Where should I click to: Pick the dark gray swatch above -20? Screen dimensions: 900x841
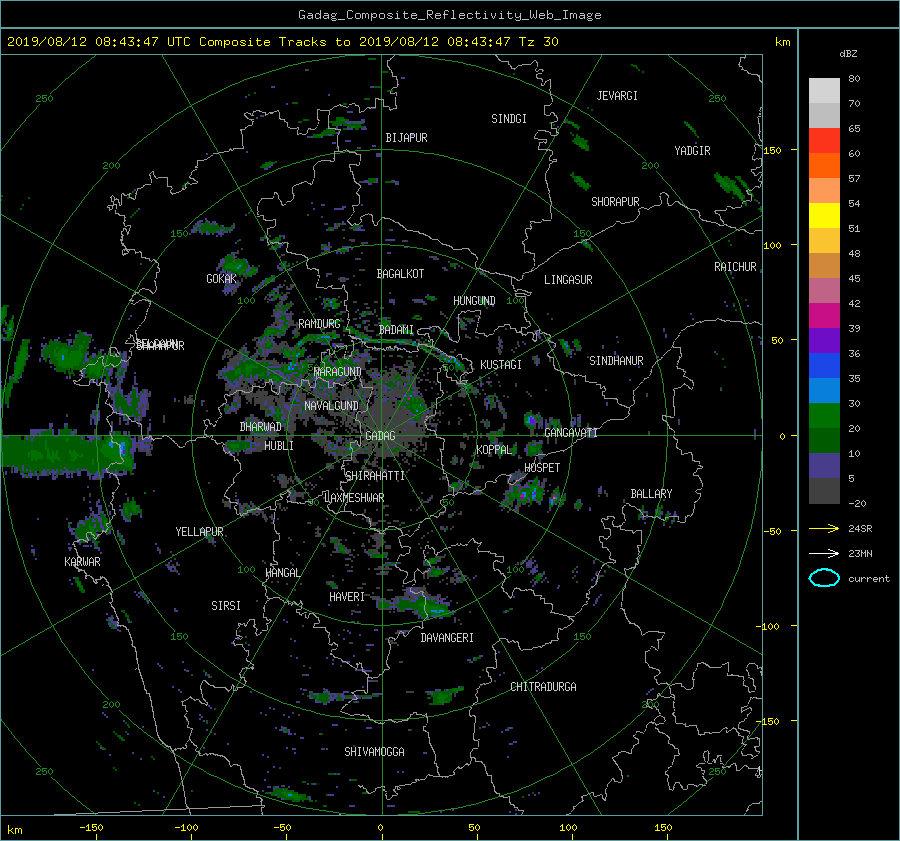[824, 491]
